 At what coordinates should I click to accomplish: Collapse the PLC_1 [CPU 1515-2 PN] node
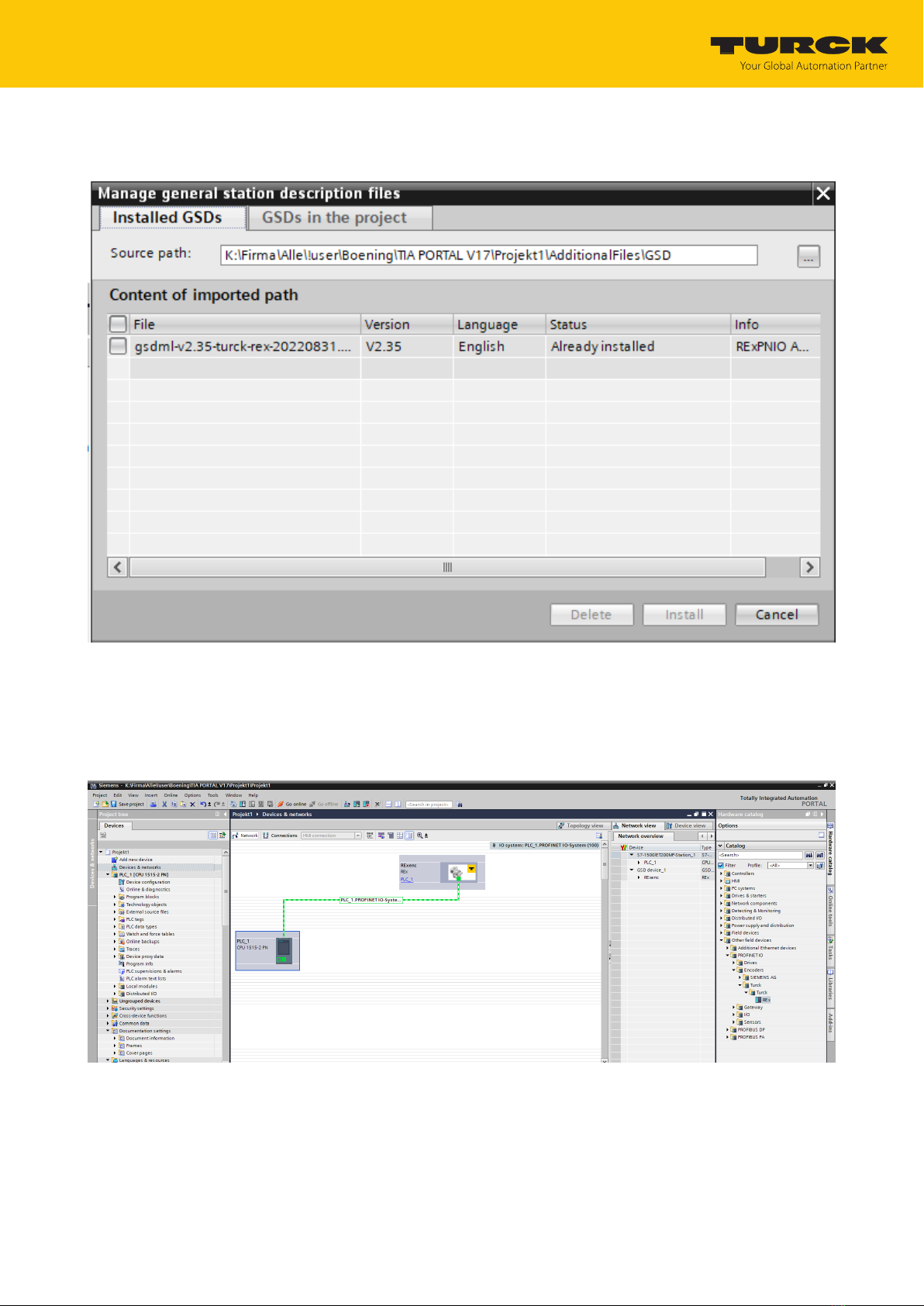(x=108, y=874)
